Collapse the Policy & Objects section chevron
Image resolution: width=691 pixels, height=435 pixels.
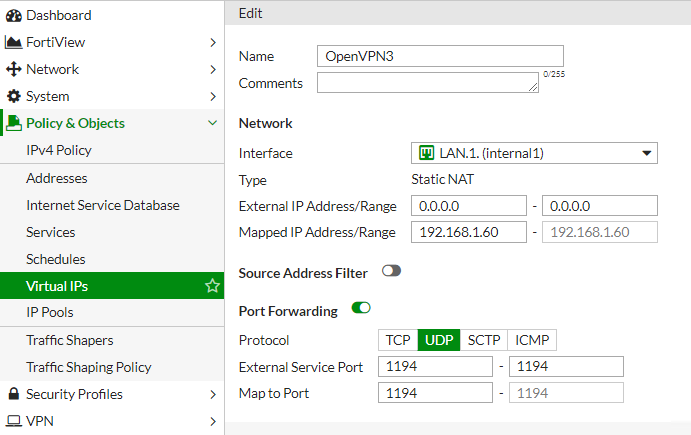point(212,123)
